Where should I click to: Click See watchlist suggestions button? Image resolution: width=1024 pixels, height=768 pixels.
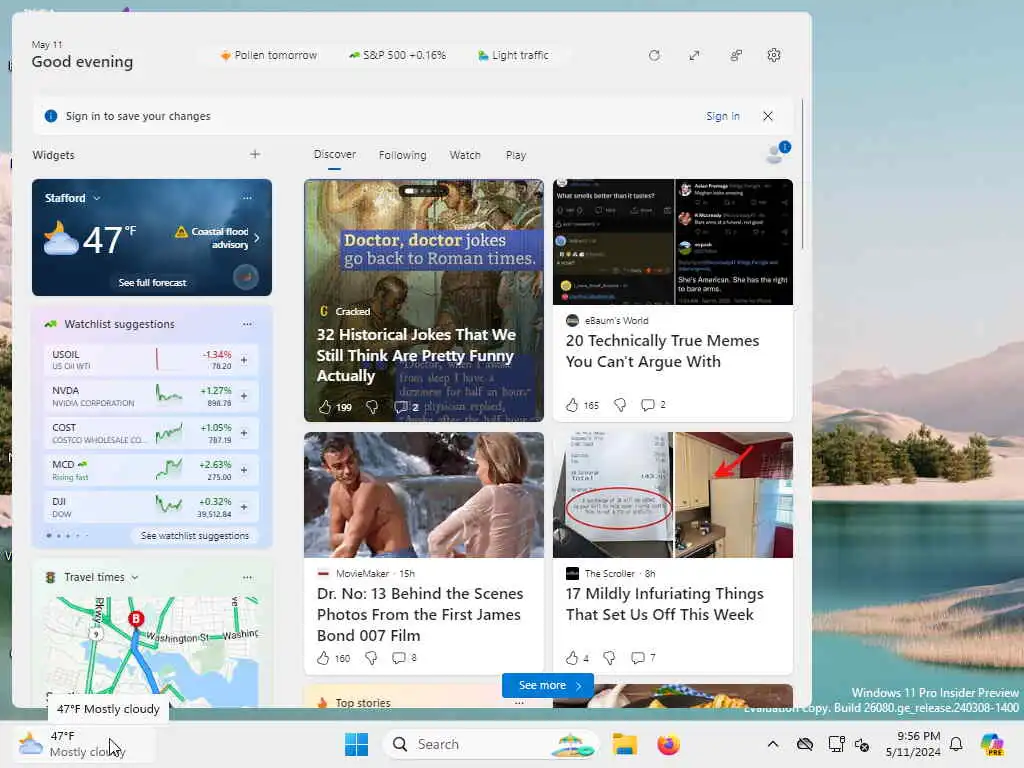coord(195,536)
